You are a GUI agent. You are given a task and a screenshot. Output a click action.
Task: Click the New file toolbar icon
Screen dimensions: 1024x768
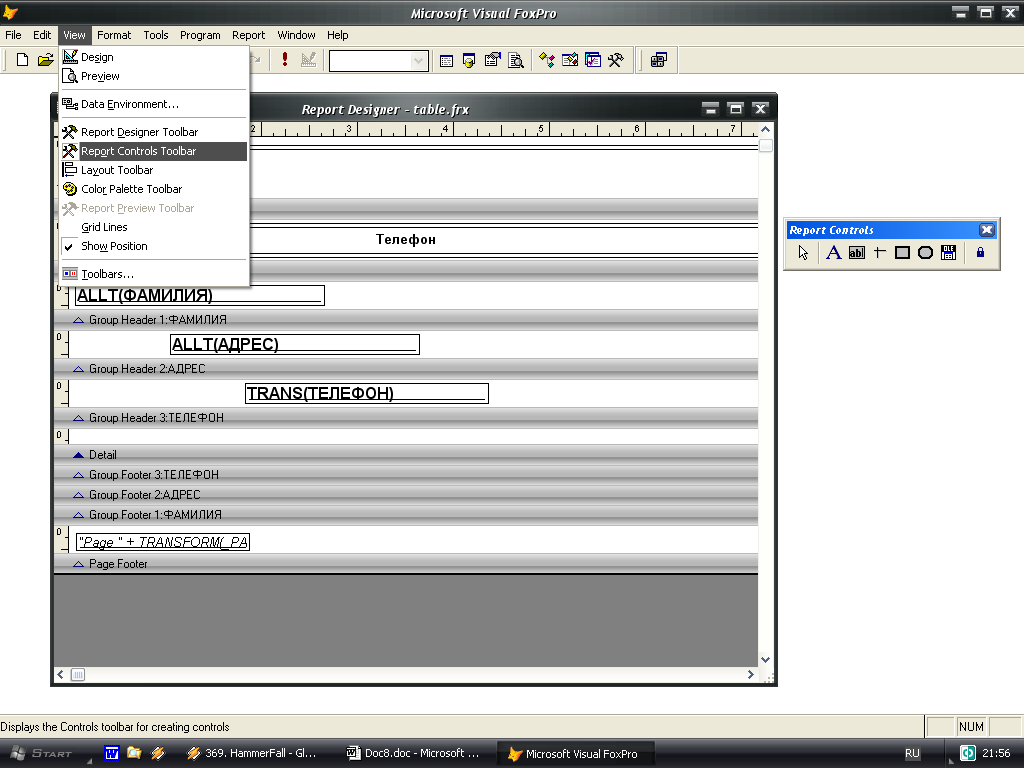click(22, 60)
